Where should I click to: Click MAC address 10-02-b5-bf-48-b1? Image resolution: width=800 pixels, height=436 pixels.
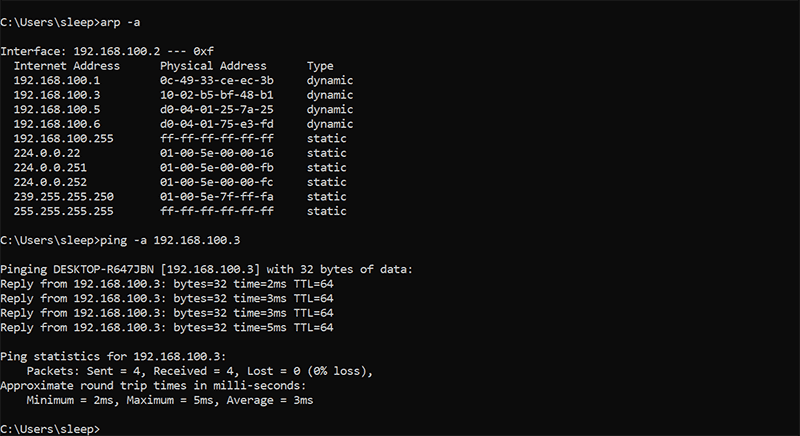click(216, 95)
